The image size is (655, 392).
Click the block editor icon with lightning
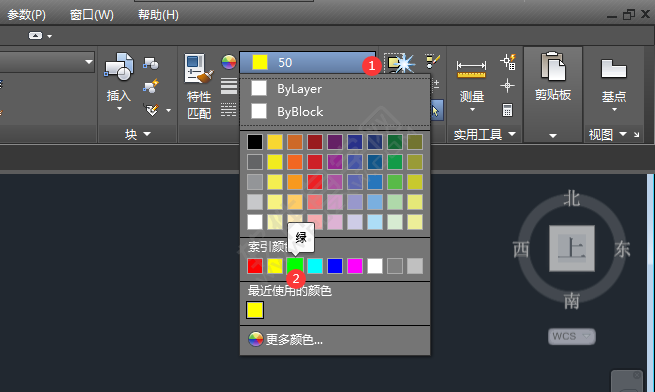coord(151,87)
